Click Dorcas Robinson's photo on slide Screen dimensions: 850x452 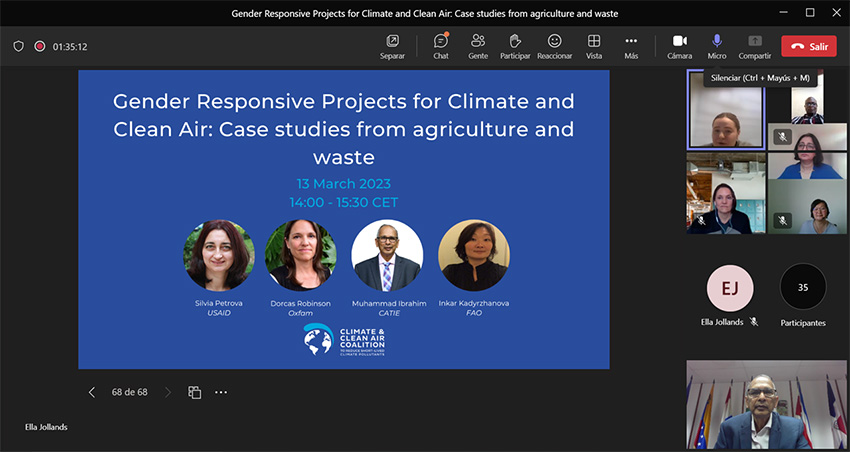(301, 255)
